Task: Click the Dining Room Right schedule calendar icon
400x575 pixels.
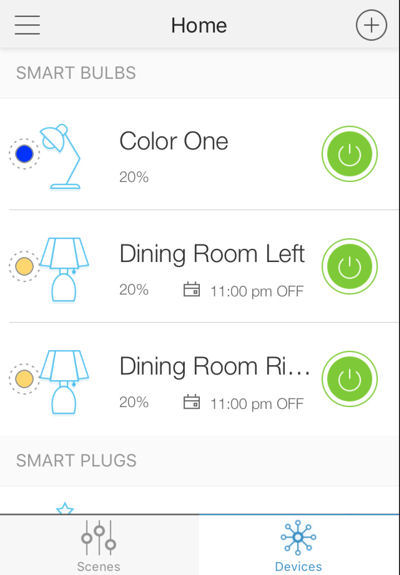Action: pos(192,402)
